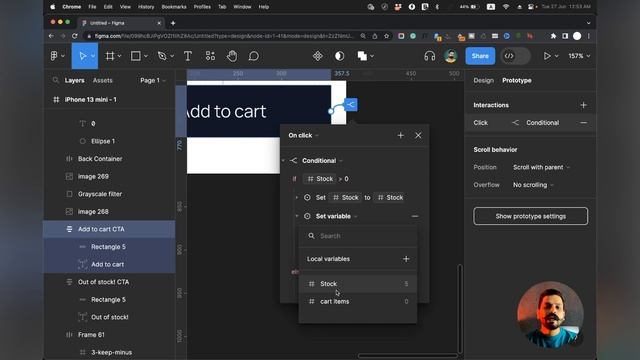Open the Set variable dropdown
This screenshot has height=360, width=640.
(336, 216)
